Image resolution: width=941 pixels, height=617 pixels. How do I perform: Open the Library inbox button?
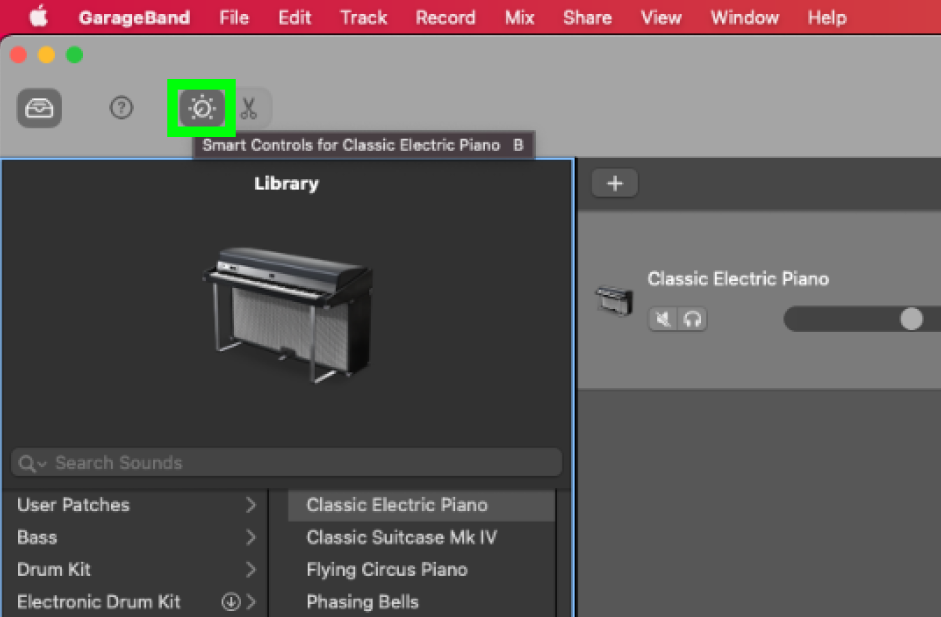(x=39, y=108)
